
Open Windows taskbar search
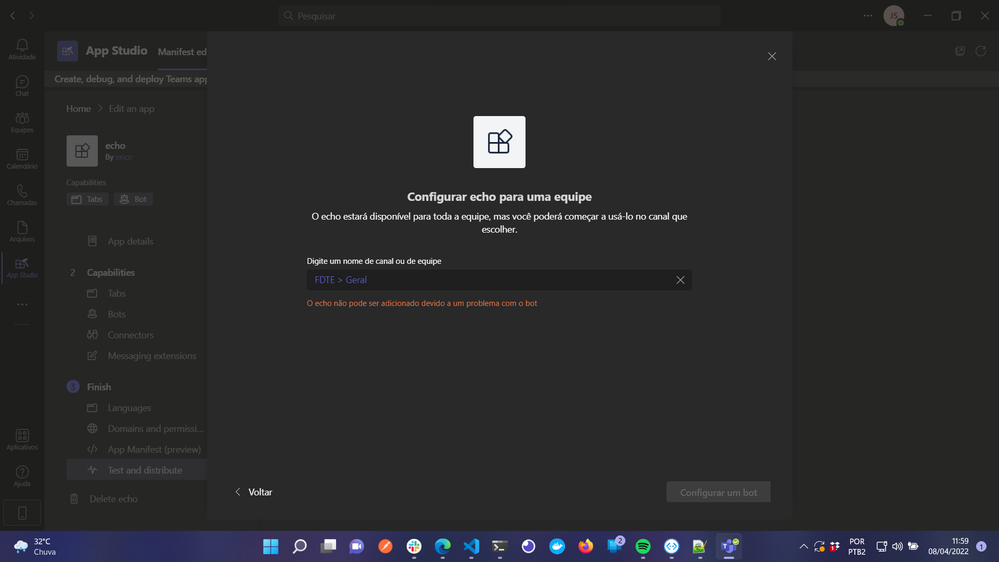click(299, 546)
